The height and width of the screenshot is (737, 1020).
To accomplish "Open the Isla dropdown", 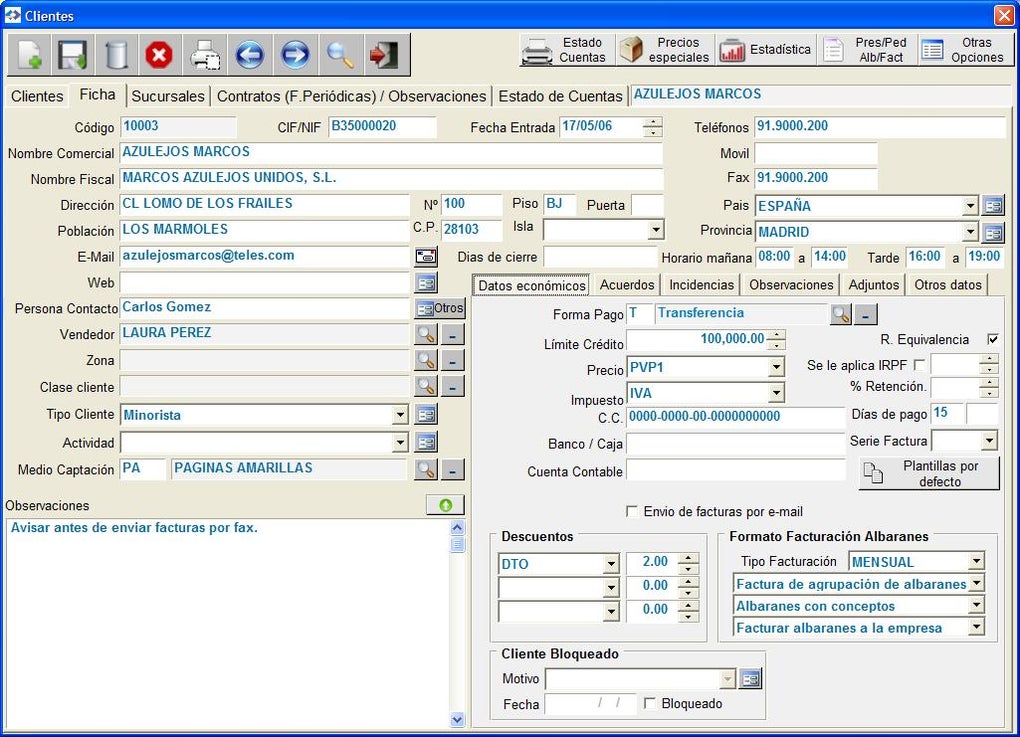I will click(x=656, y=229).
